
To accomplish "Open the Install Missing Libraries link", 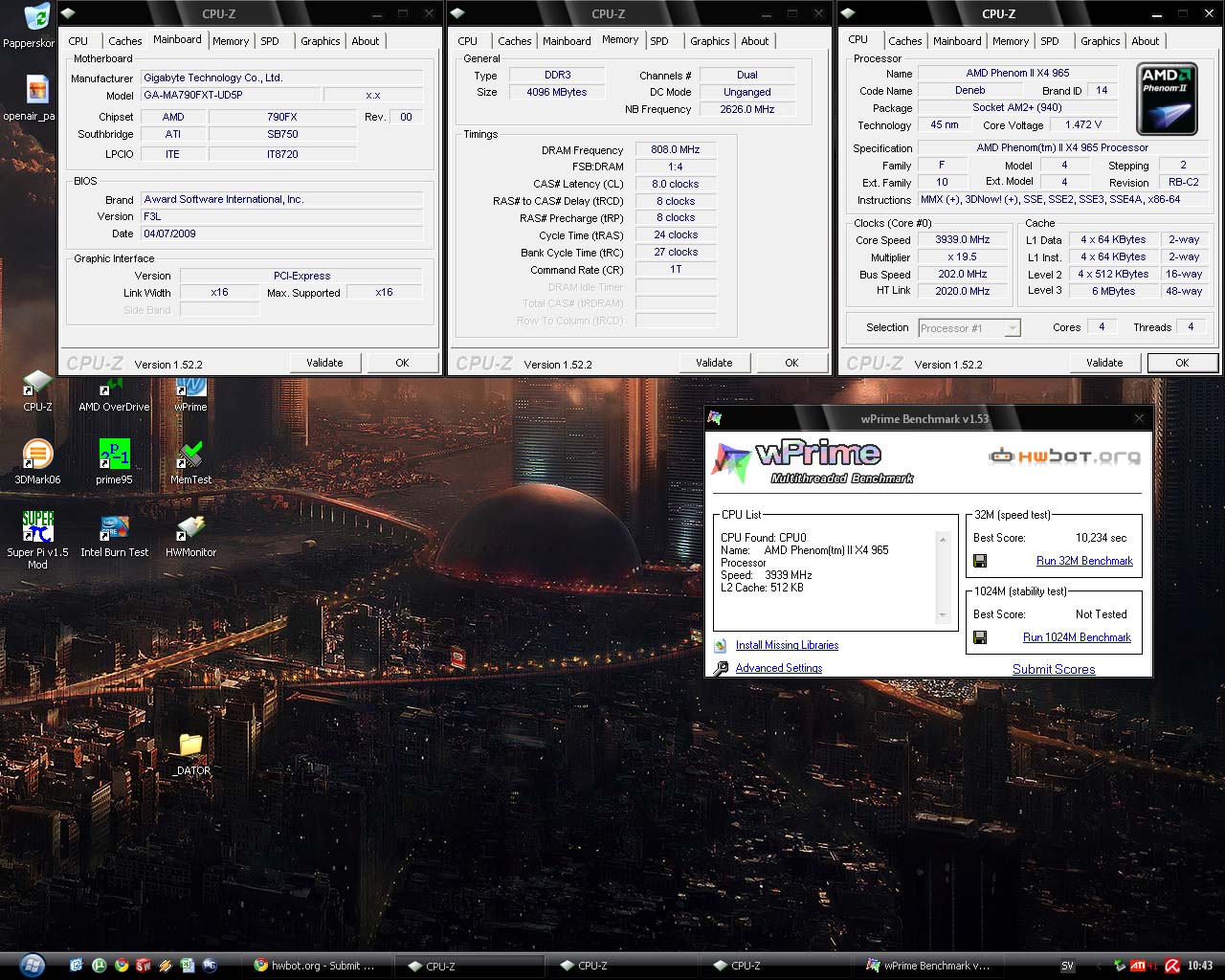I will [x=787, y=646].
